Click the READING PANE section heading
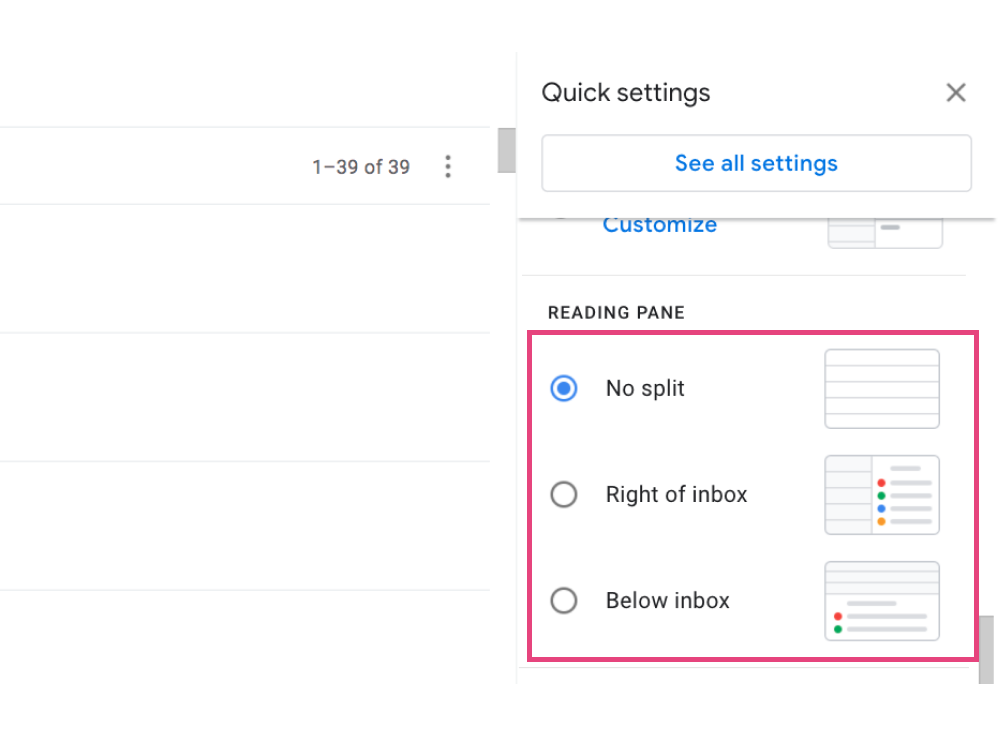The height and width of the screenshot is (735, 1000). coord(616,312)
